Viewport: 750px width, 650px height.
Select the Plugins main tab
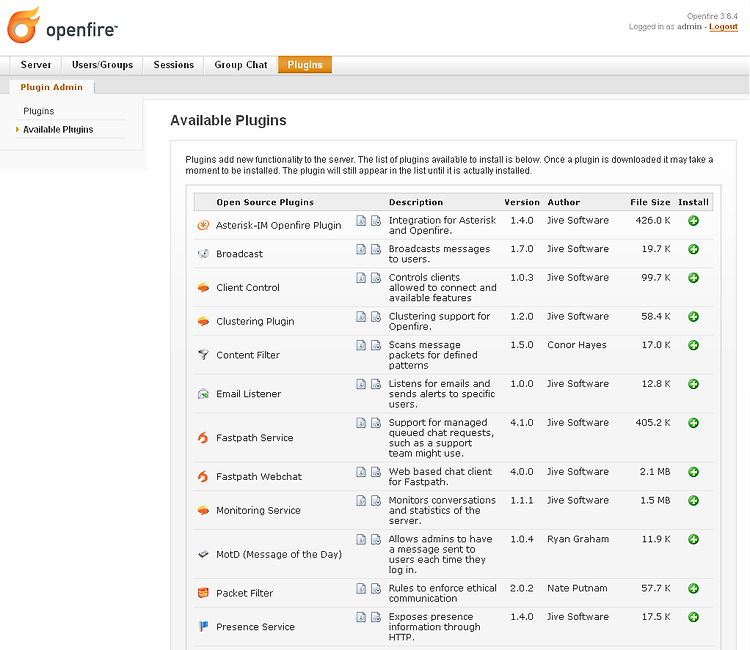(x=305, y=65)
